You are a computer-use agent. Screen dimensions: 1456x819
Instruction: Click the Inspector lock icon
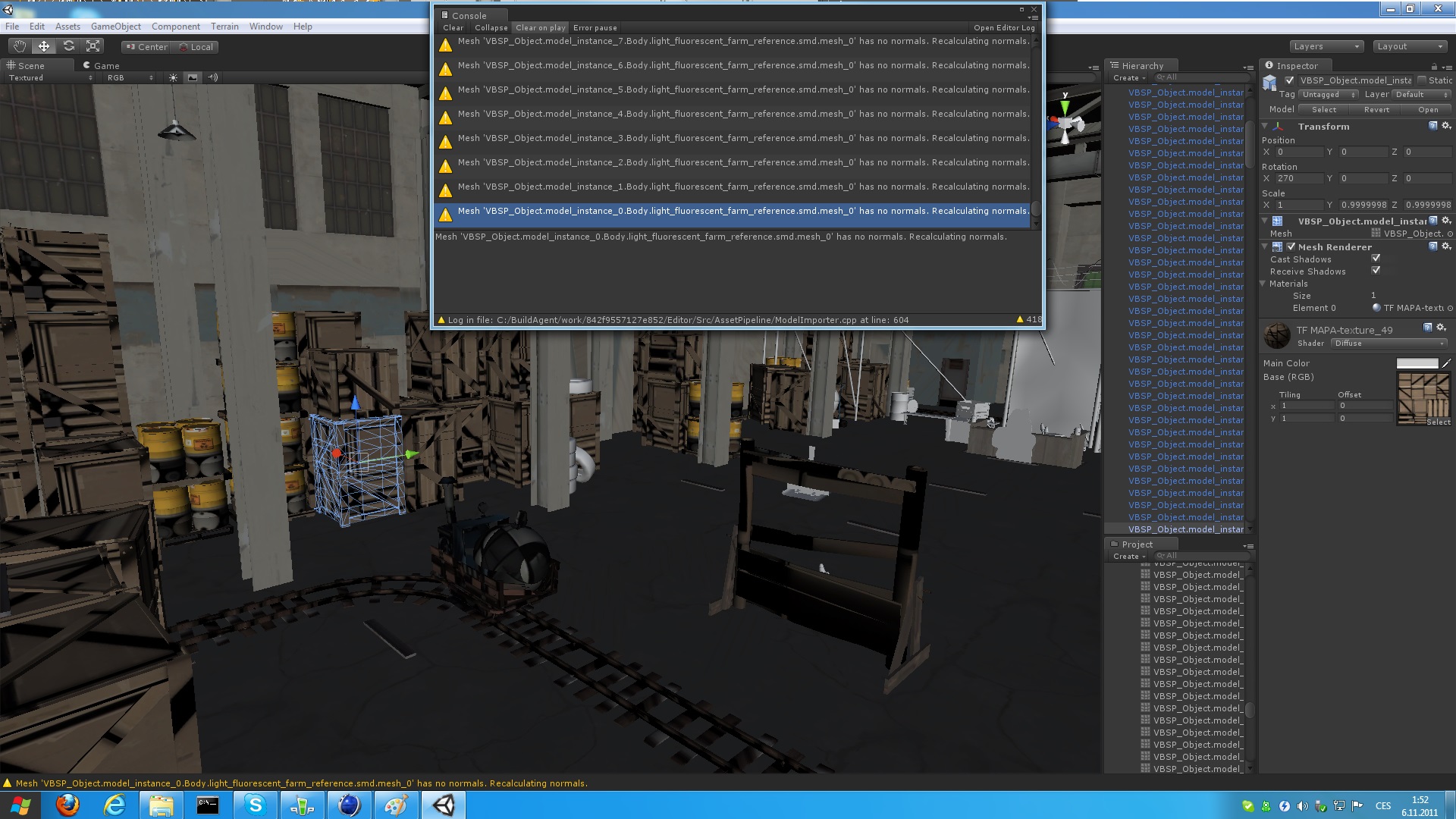(x=1434, y=66)
